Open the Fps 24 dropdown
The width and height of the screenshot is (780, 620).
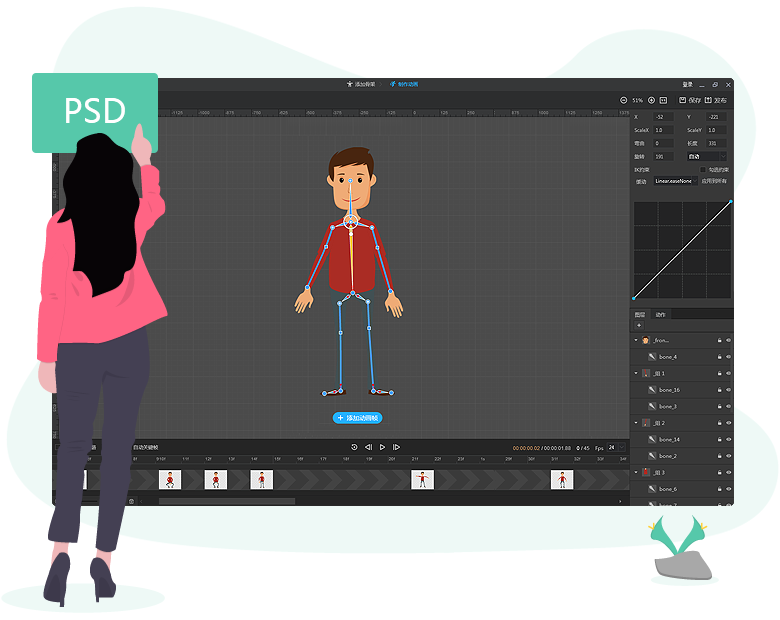click(612, 448)
